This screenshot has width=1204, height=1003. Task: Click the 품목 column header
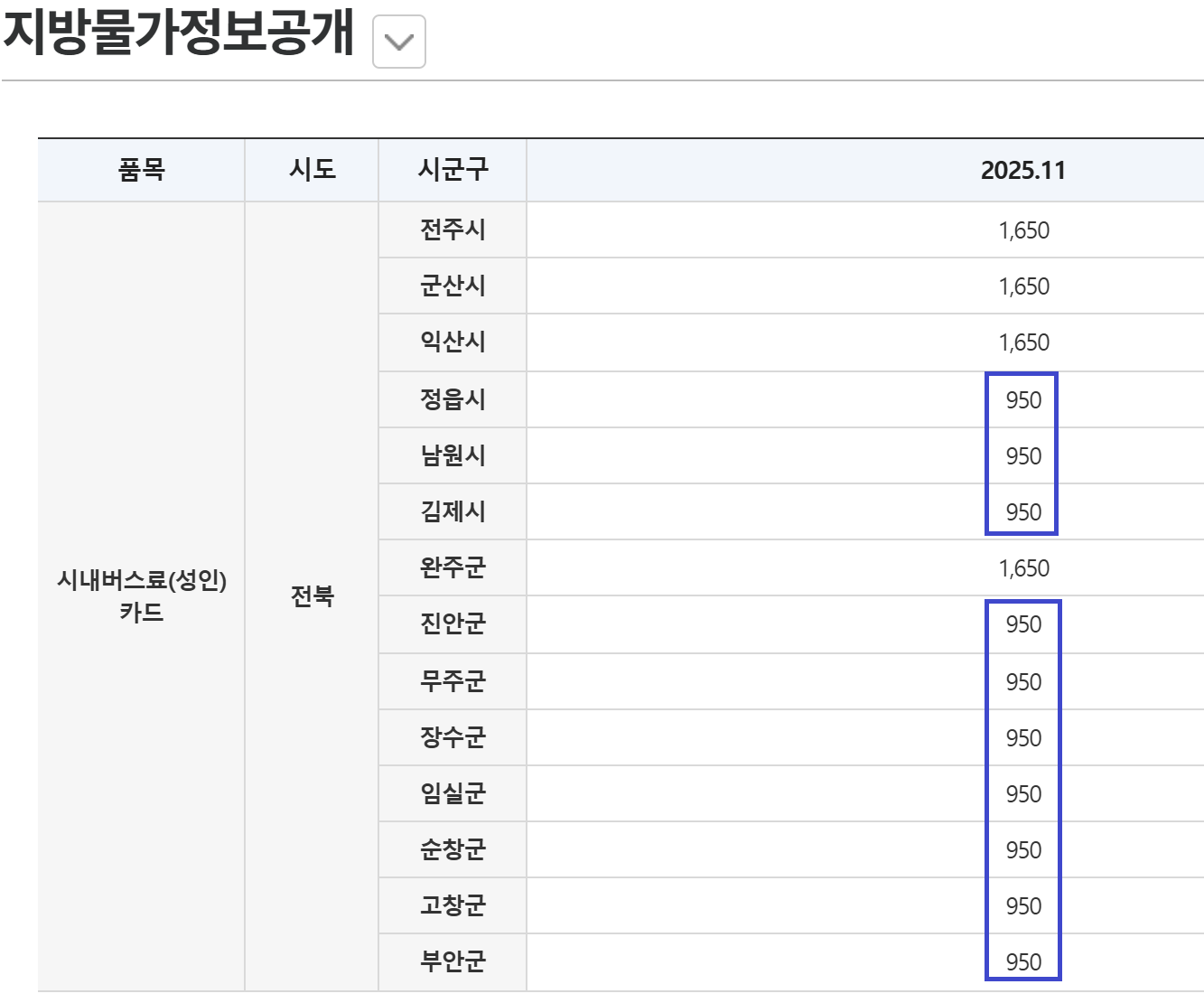142,170
